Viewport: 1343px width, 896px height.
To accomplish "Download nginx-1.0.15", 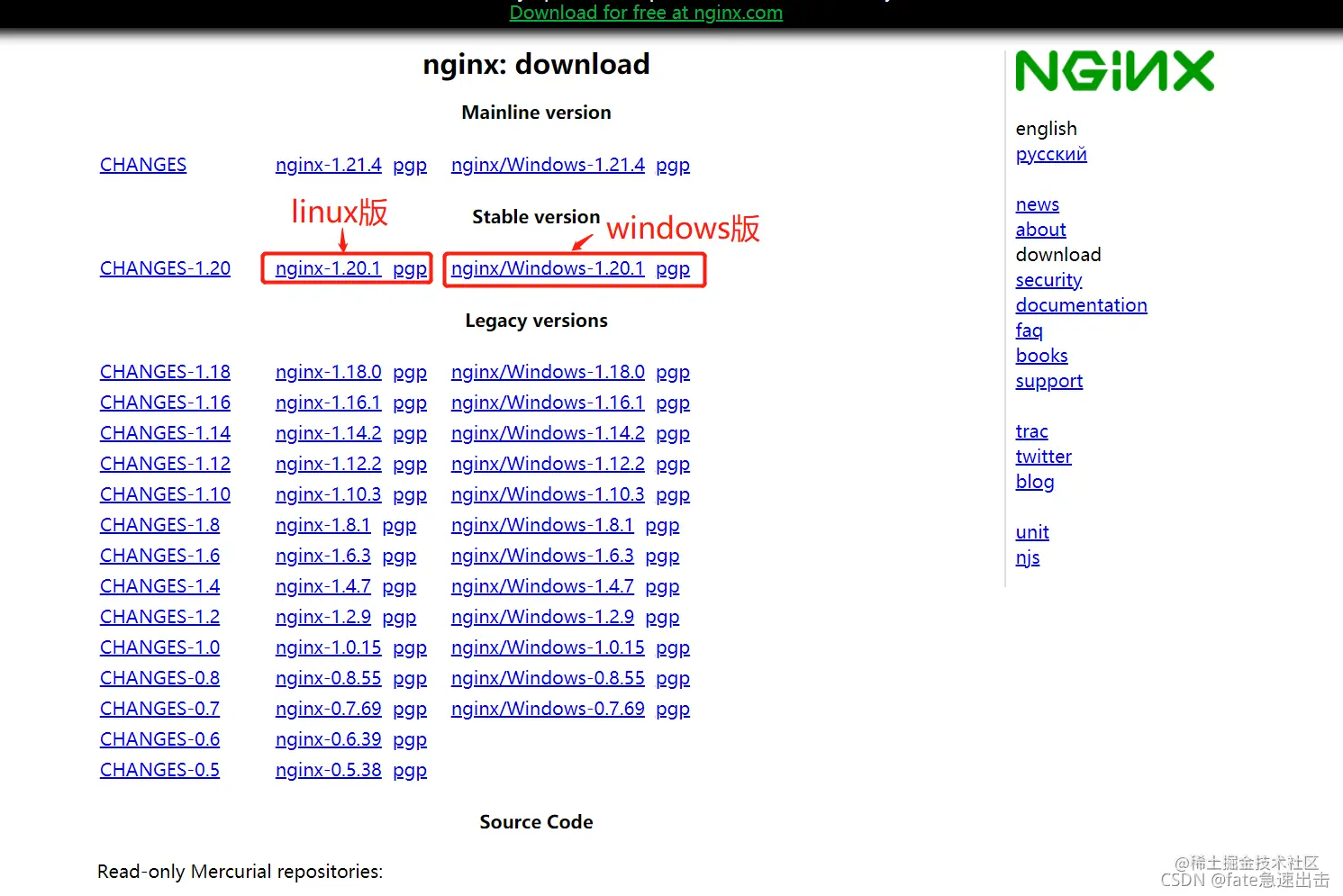I will click(x=329, y=647).
